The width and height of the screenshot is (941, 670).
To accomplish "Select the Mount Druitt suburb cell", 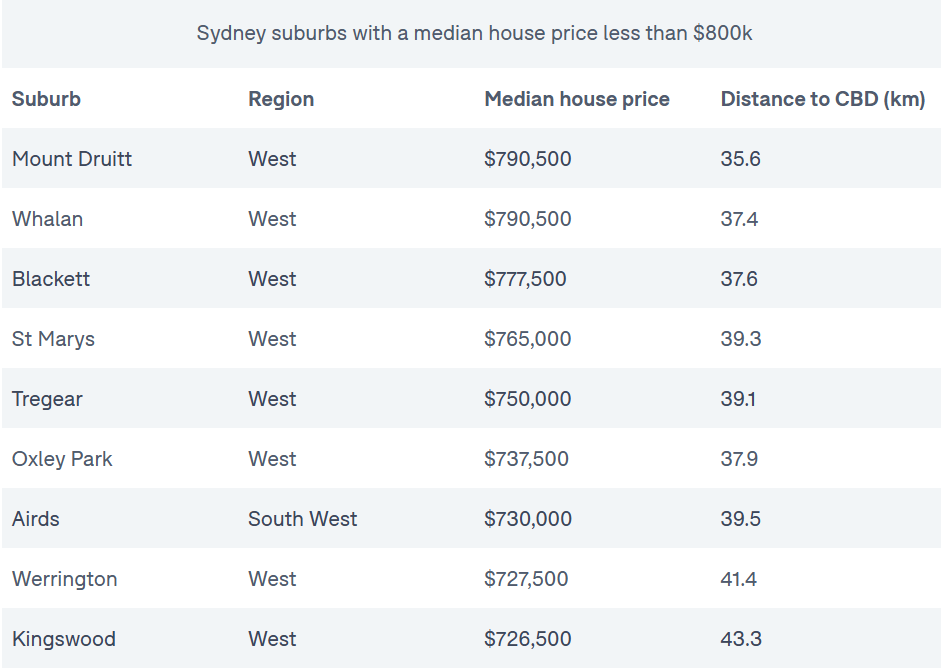I will pyautogui.click(x=72, y=158).
